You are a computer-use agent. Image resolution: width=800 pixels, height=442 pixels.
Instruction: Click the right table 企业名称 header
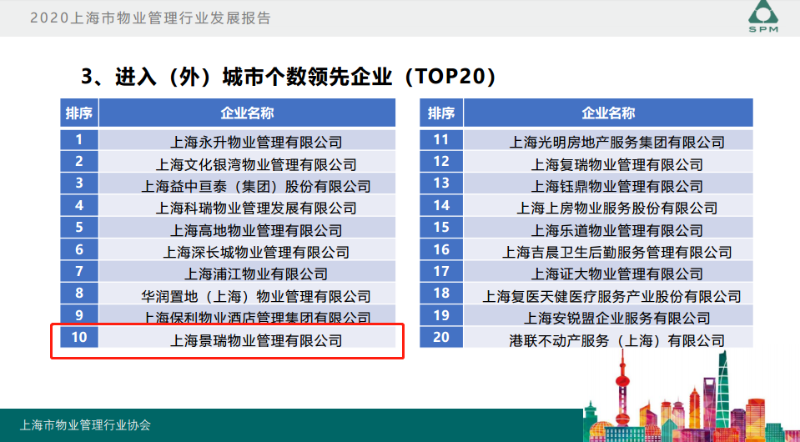[x=608, y=113]
